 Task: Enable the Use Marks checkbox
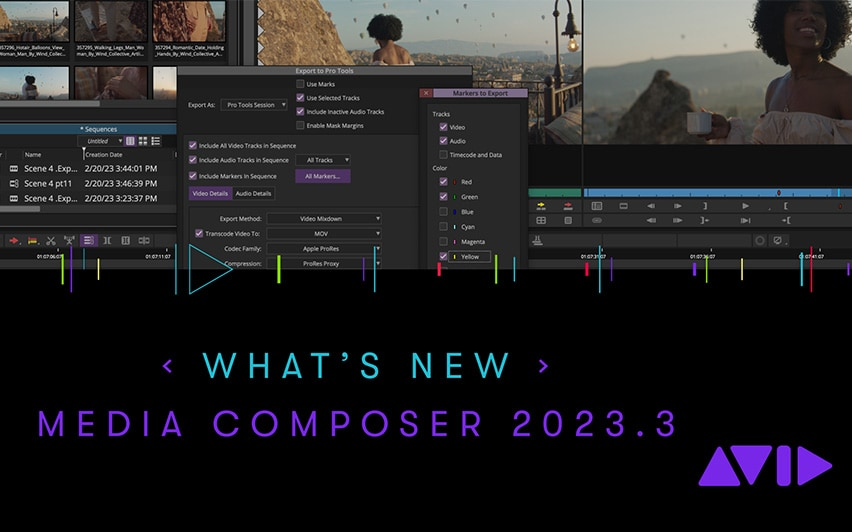[x=300, y=84]
